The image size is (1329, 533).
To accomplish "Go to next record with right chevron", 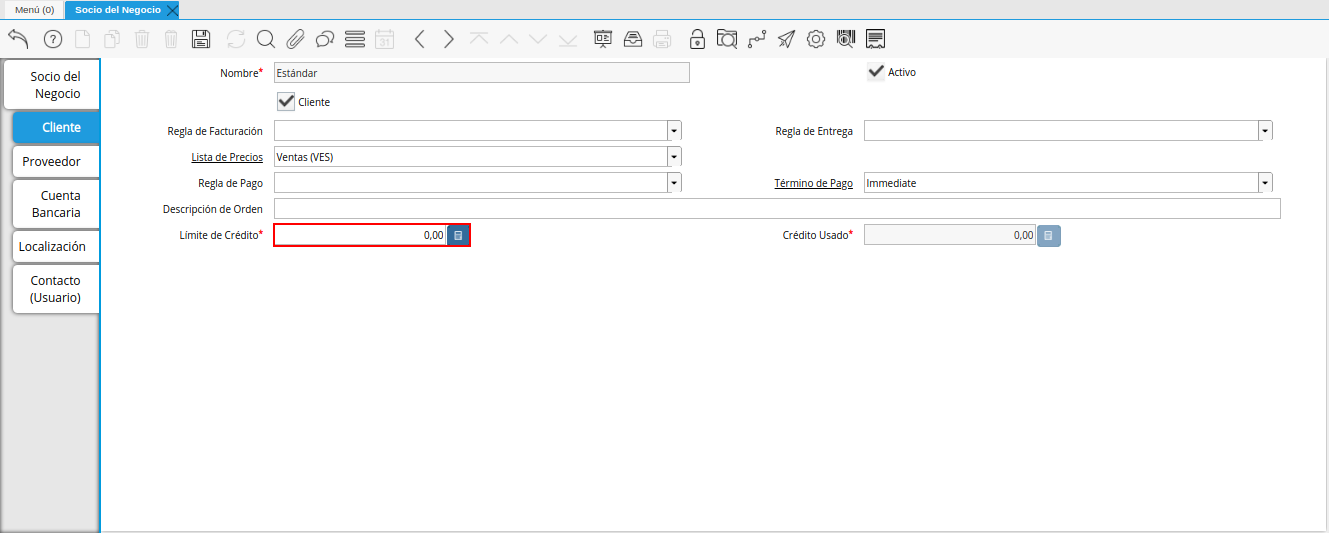I will pos(449,39).
